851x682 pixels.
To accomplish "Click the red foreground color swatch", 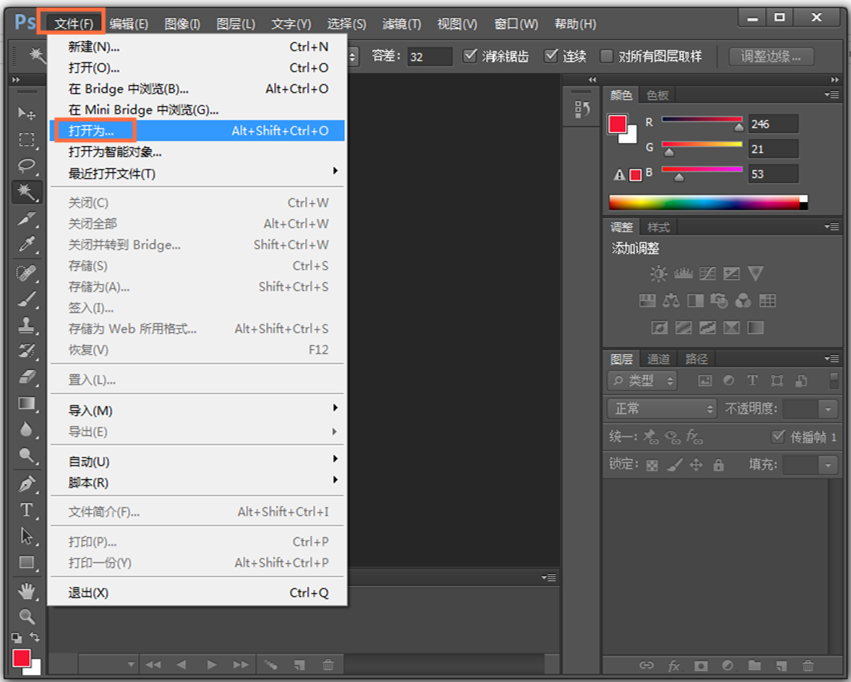I will tap(20, 660).
